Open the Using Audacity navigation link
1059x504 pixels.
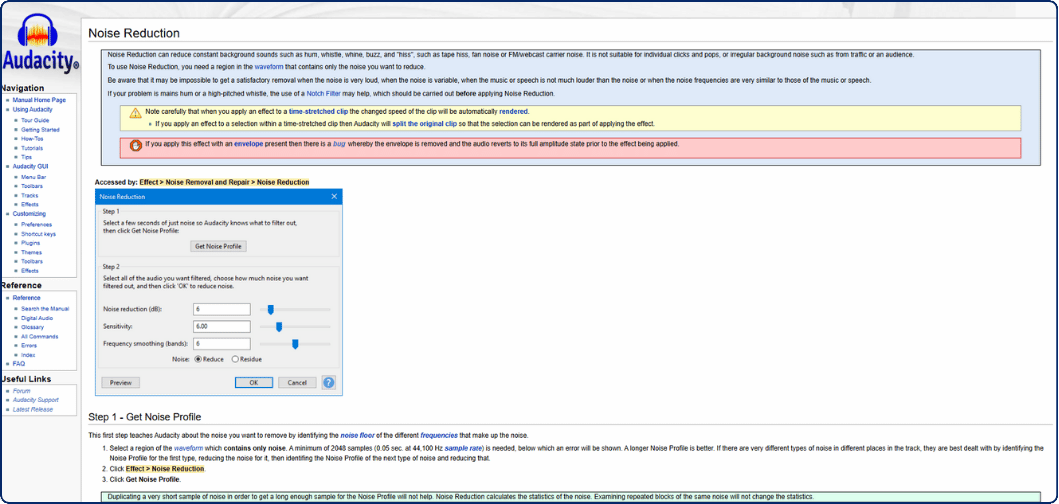(32, 109)
